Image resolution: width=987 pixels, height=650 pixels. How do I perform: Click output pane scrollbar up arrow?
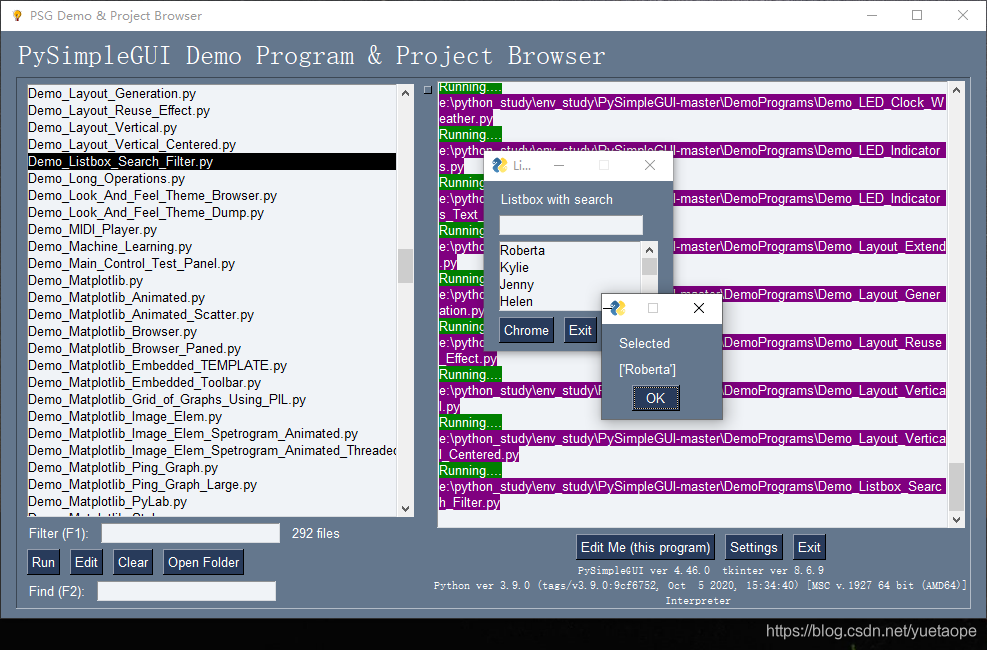pos(956,90)
